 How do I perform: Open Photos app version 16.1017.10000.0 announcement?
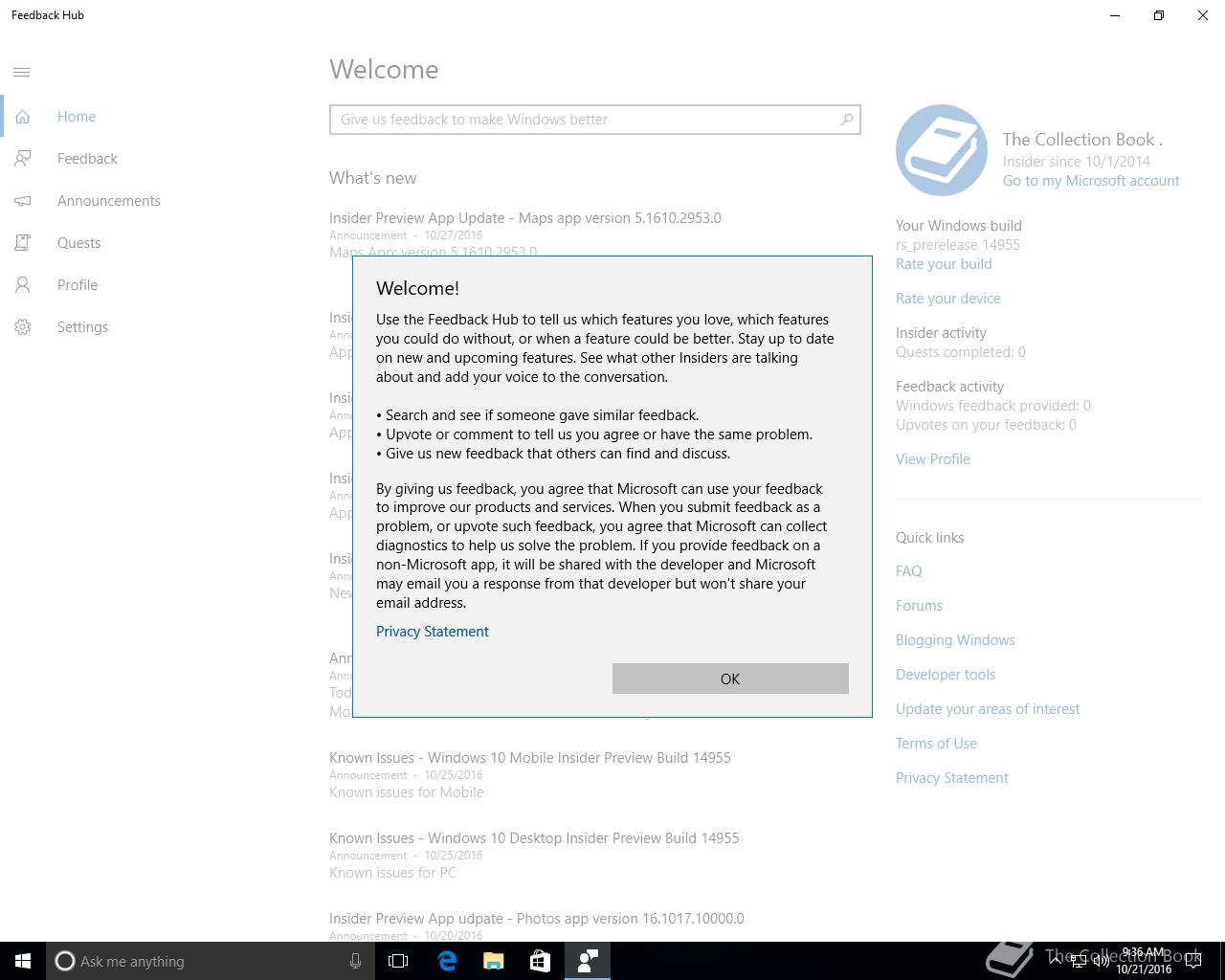pyautogui.click(x=537, y=919)
